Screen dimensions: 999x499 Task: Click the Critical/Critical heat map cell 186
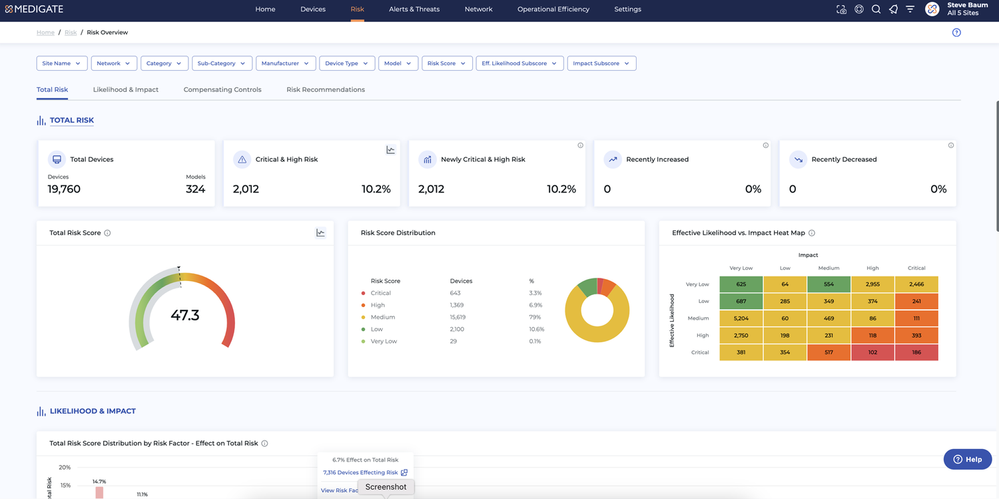point(916,354)
